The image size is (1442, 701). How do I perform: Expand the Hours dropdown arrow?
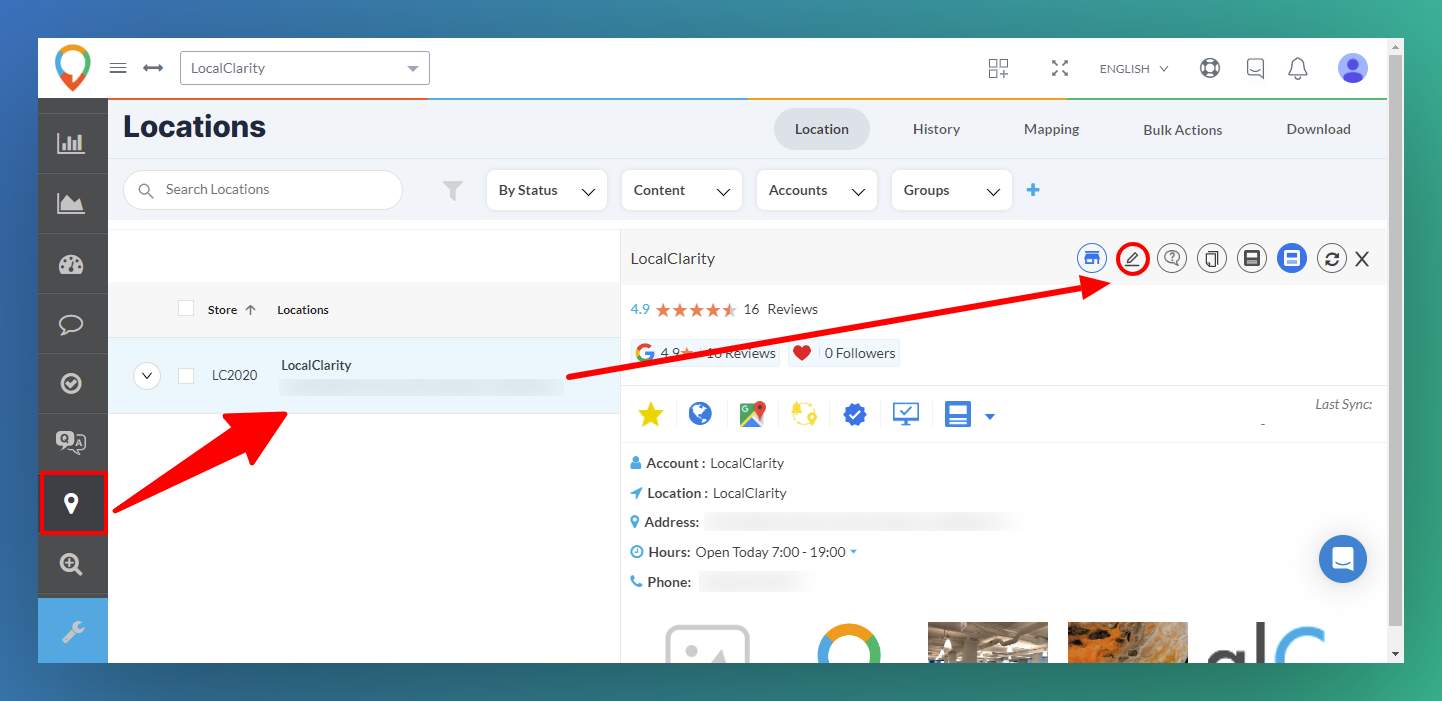coord(853,552)
